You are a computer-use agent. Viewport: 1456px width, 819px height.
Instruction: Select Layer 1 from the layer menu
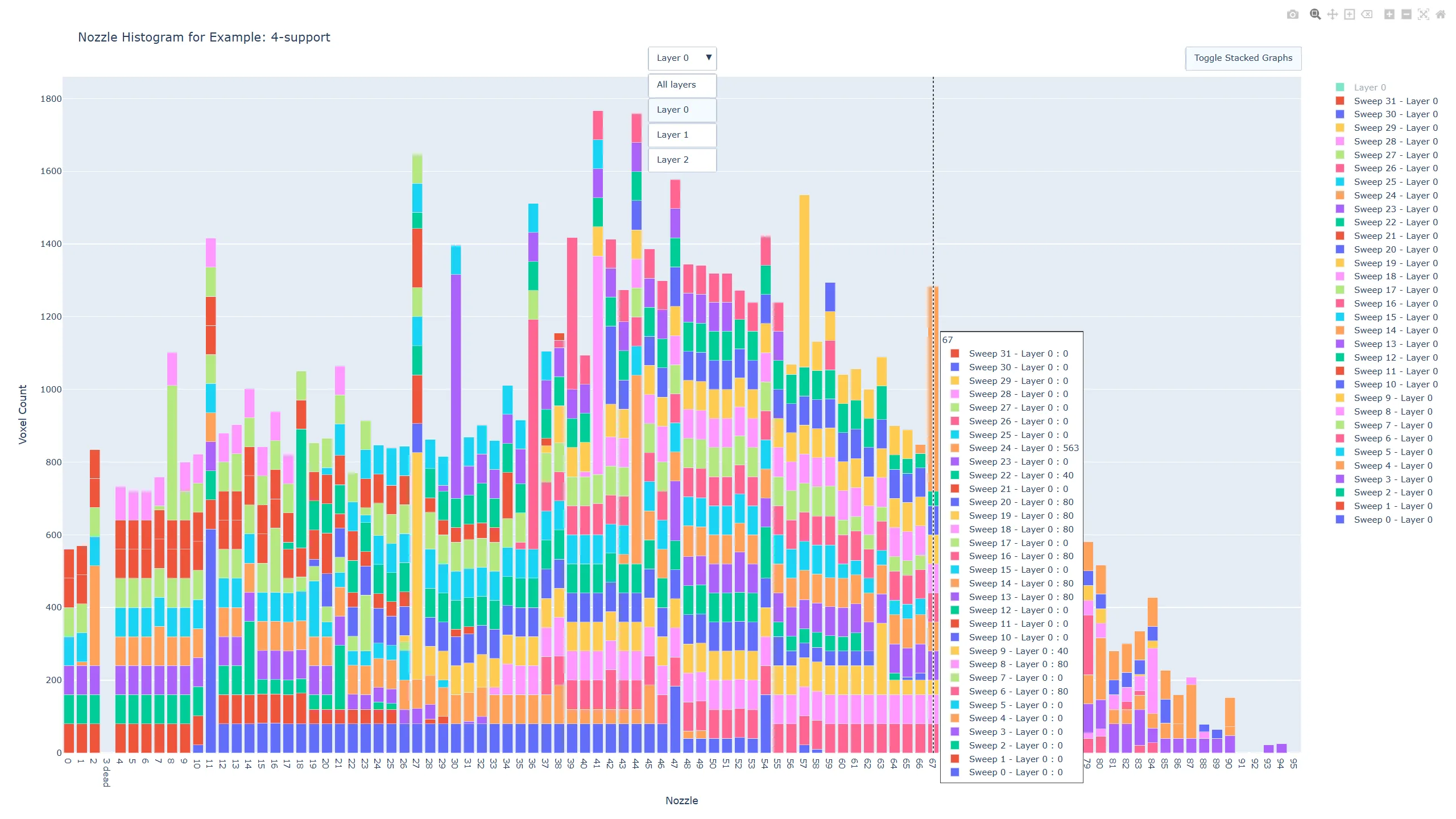[682, 135]
